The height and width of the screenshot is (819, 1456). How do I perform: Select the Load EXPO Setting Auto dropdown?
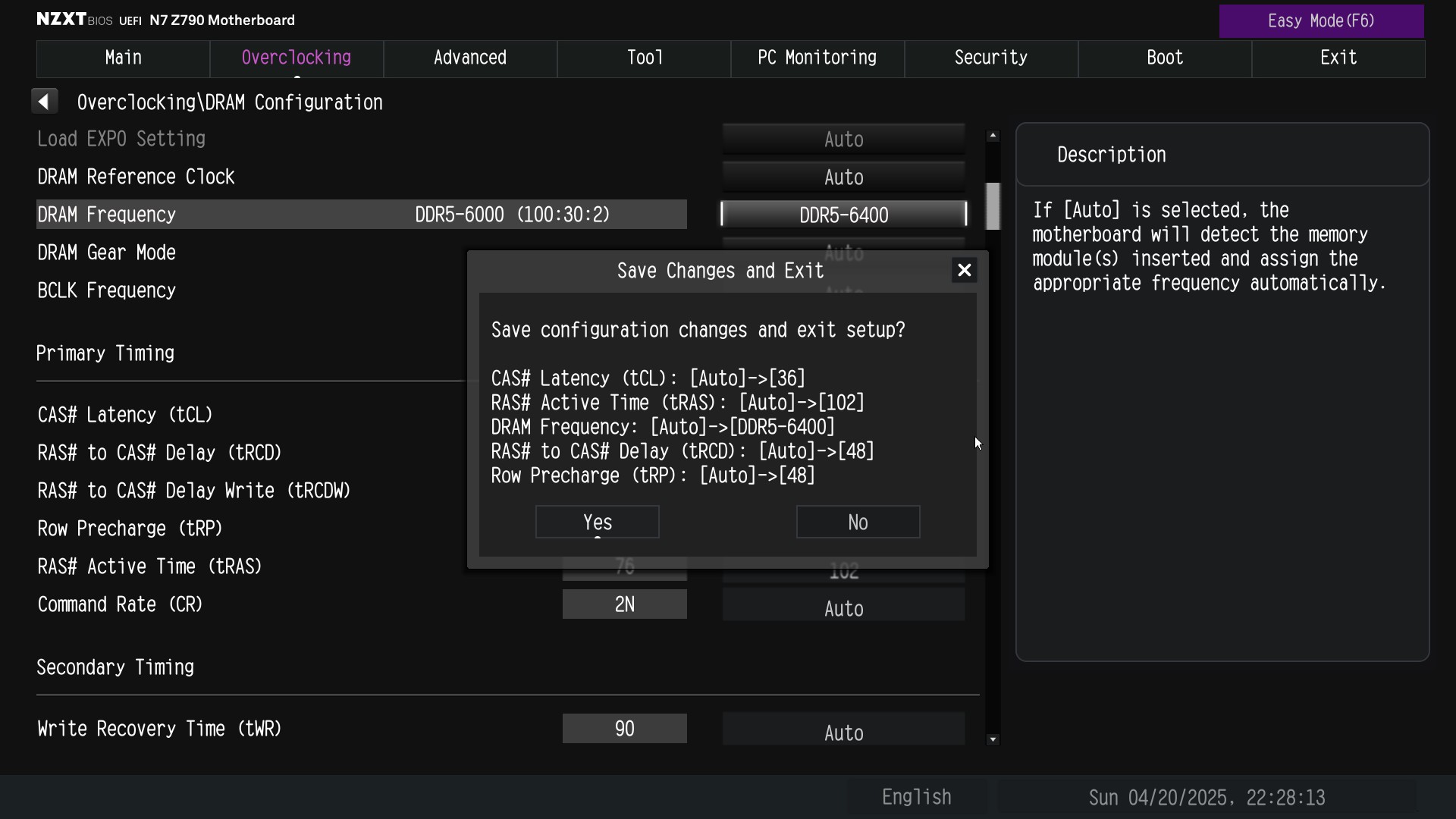pyautogui.click(x=843, y=139)
